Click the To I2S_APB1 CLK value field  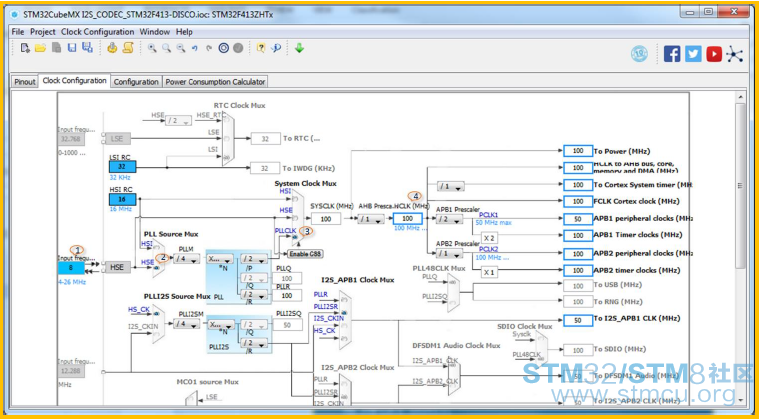pyautogui.click(x=578, y=320)
